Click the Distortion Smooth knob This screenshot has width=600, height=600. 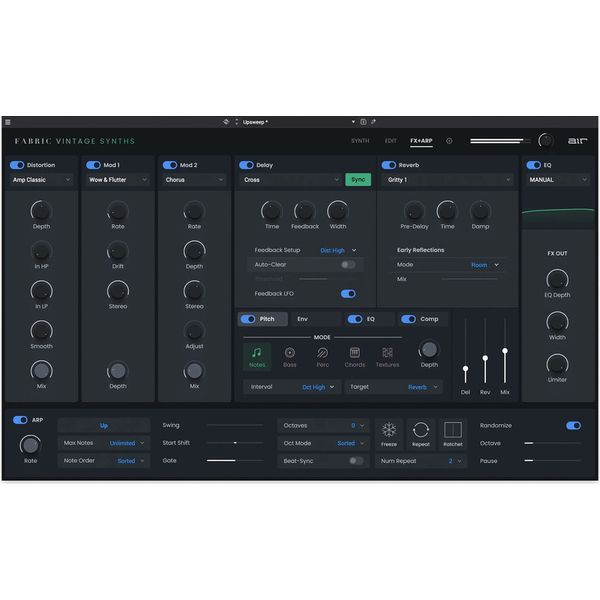(41, 331)
